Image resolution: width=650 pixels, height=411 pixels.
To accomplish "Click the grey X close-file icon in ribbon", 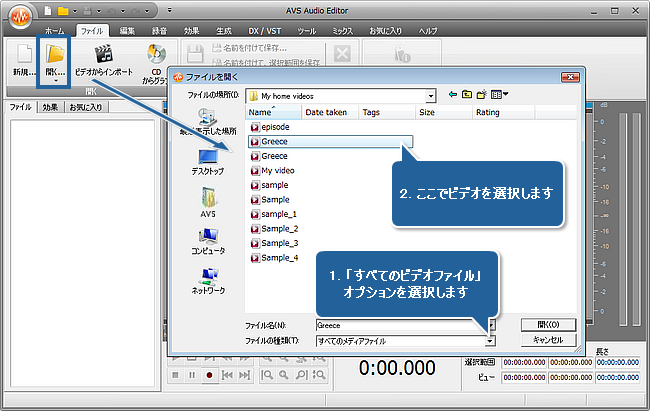I will point(342,54).
